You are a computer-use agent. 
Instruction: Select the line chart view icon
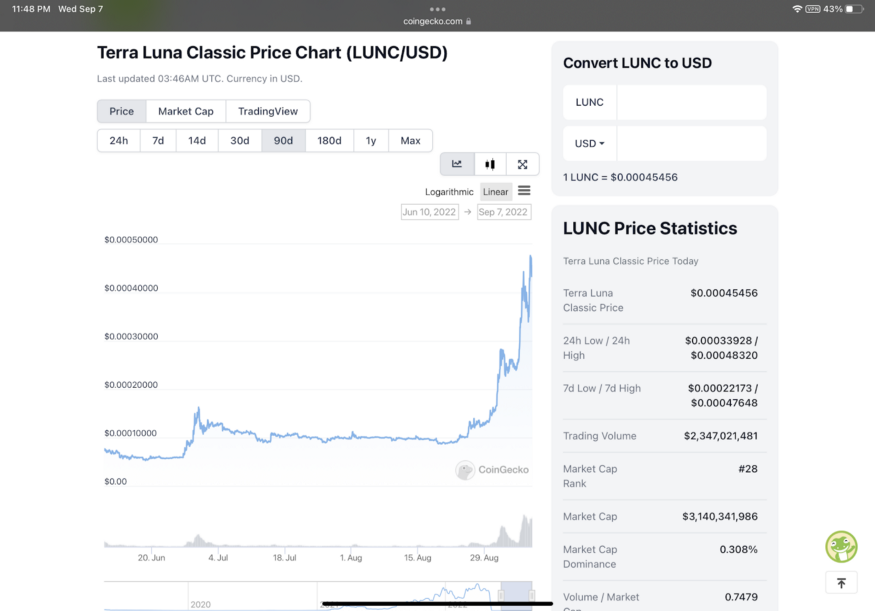pos(457,164)
